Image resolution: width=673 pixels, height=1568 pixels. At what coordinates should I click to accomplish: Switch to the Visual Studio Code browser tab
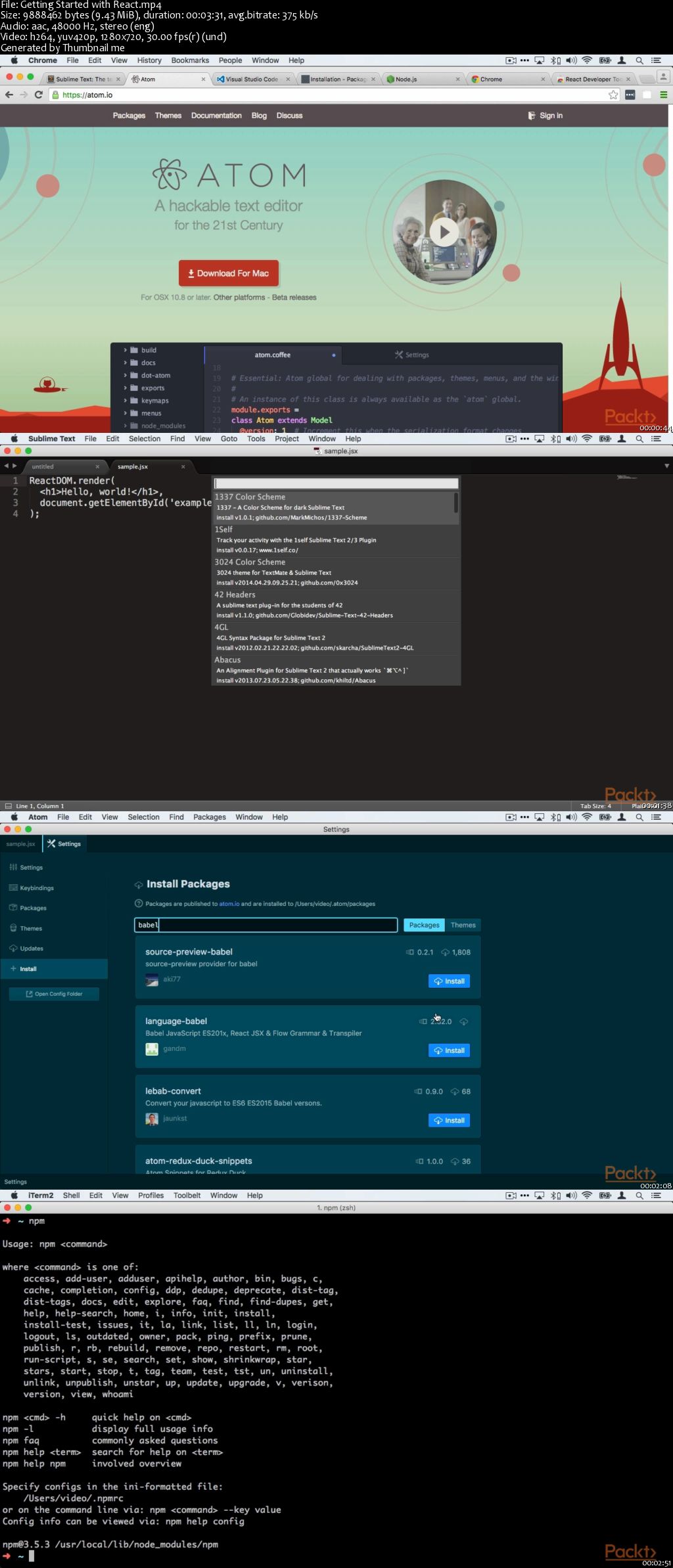pyautogui.click(x=252, y=79)
